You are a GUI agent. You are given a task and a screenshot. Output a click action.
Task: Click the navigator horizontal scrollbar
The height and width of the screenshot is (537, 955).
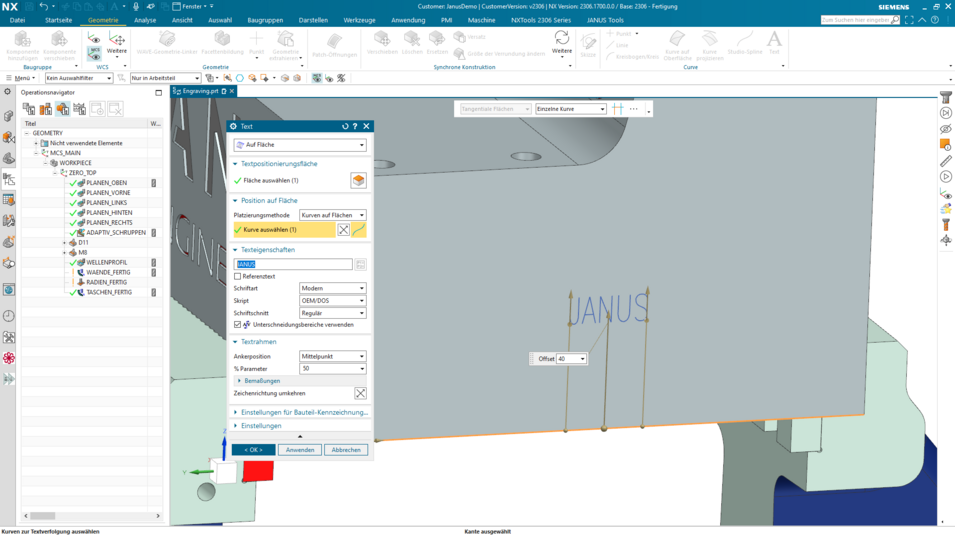point(91,516)
